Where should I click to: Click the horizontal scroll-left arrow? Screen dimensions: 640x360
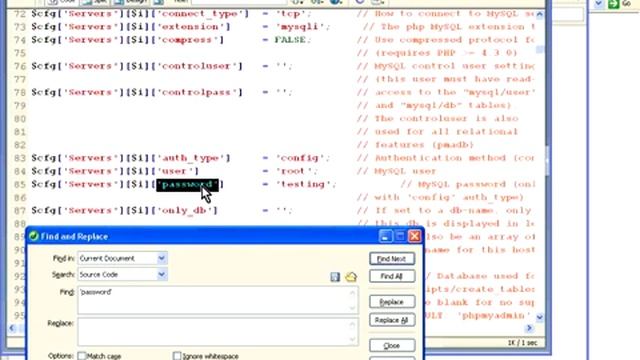click(x=12, y=328)
